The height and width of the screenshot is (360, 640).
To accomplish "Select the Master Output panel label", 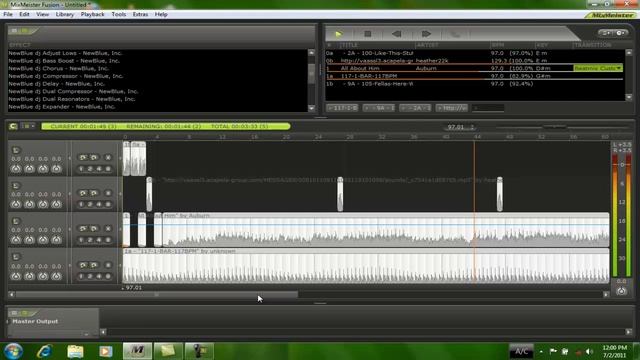I will [x=35, y=321].
